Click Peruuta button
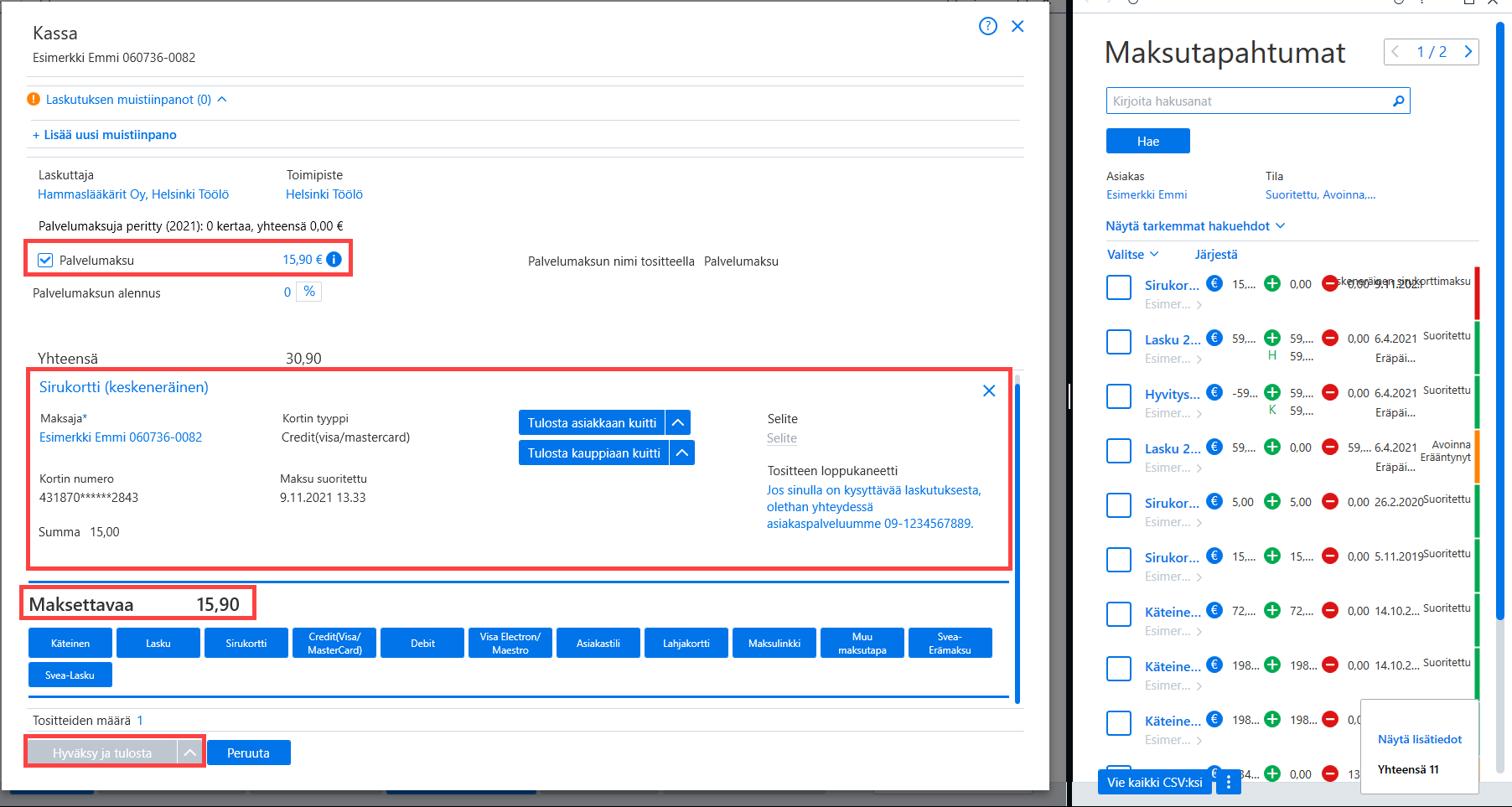 [249, 753]
